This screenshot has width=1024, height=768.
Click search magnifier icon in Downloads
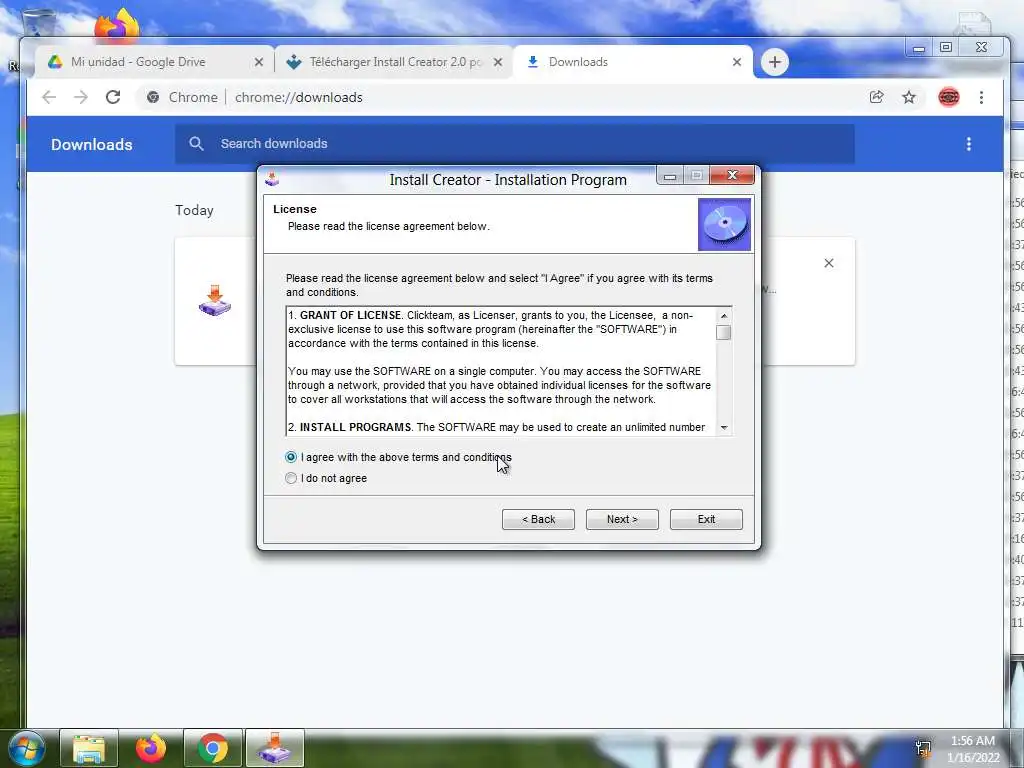click(x=196, y=144)
